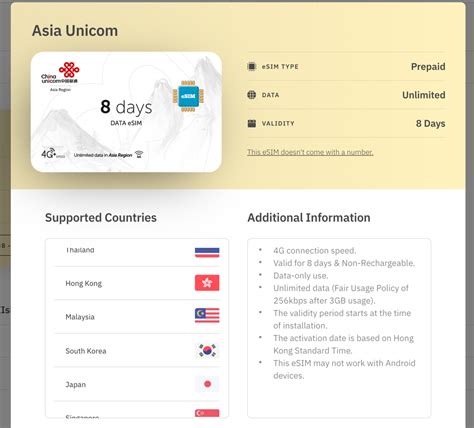Screen dimensions: 474x428
Task: Select Malaysia in supported countries list
Action: pos(137,316)
